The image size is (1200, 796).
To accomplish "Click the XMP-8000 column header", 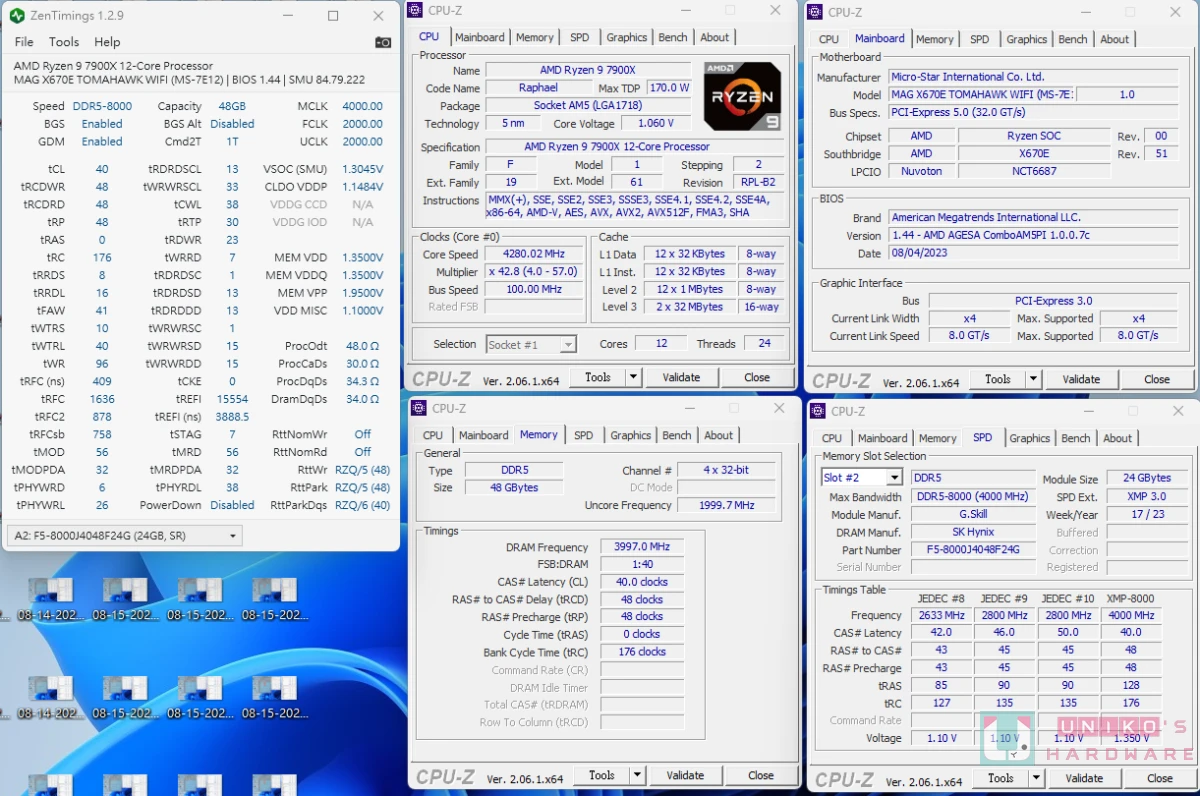I will pos(1130,598).
